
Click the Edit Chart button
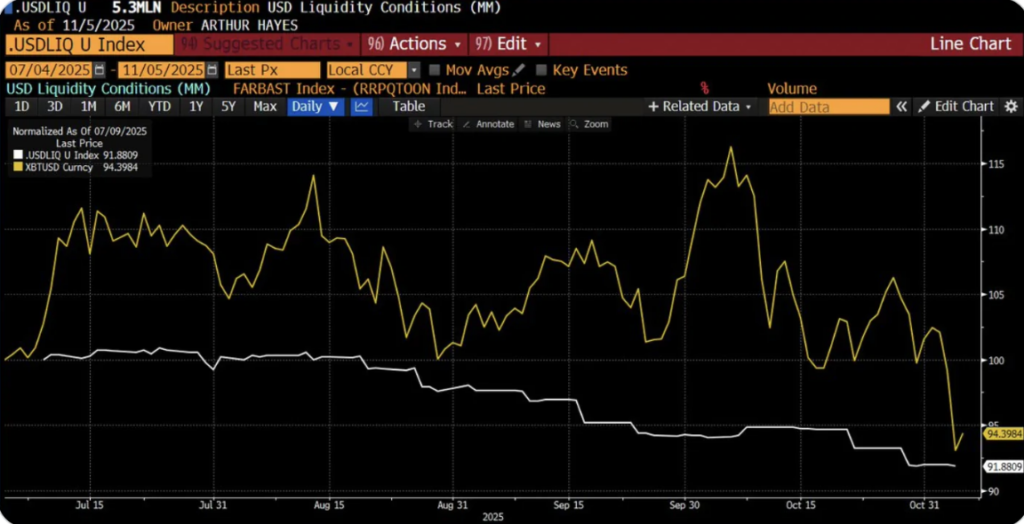point(956,106)
